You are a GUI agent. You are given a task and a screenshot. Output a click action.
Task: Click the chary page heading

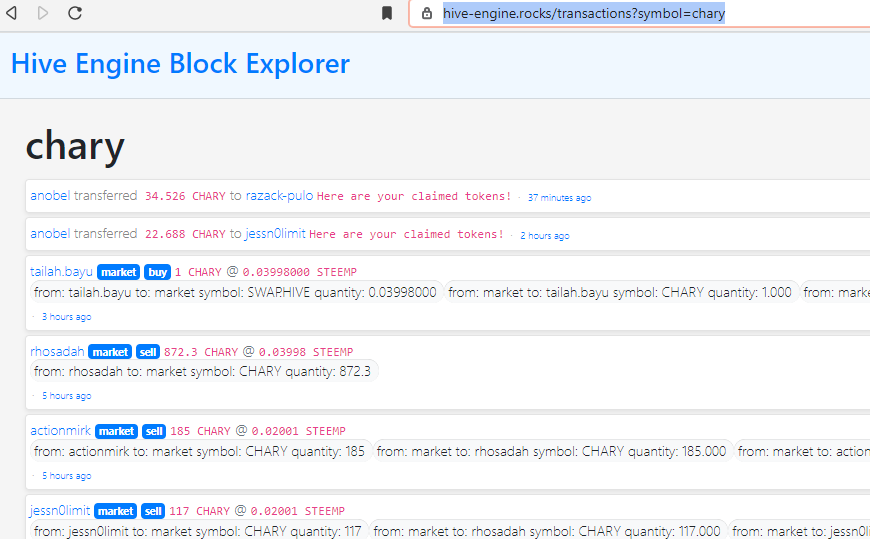pyautogui.click(x=75, y=147)
